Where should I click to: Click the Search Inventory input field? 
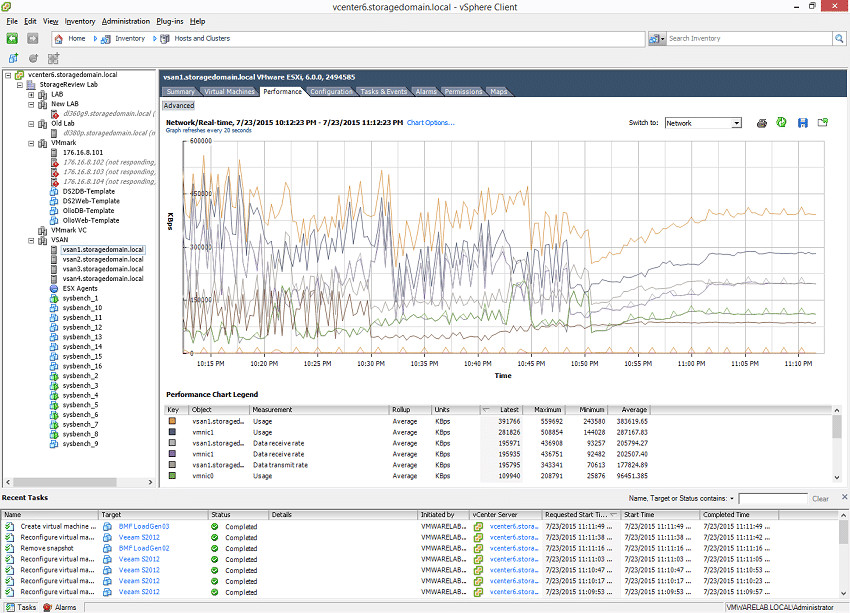click(749, 38)
